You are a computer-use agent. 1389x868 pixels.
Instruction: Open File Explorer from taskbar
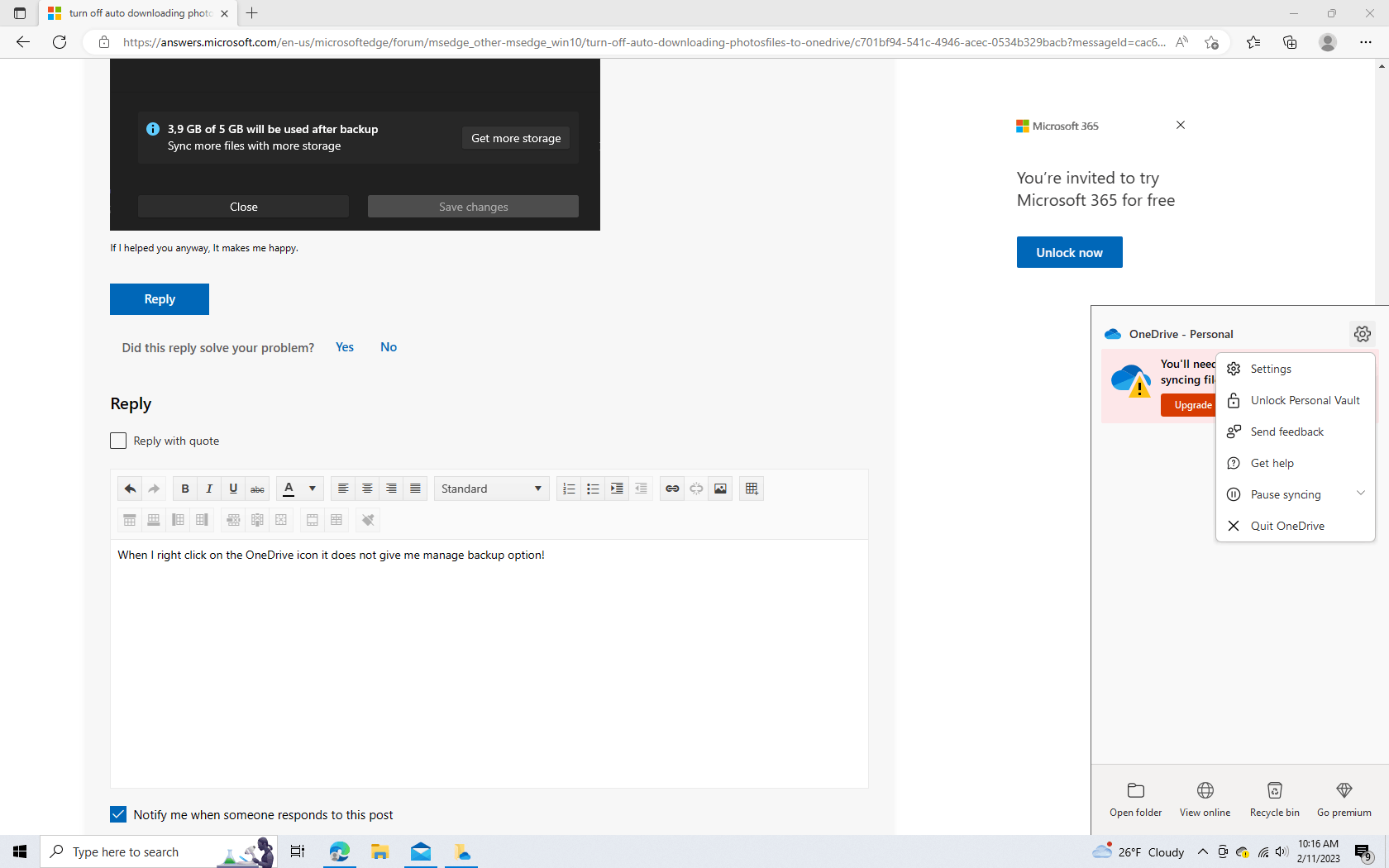(x=379, y=852)
